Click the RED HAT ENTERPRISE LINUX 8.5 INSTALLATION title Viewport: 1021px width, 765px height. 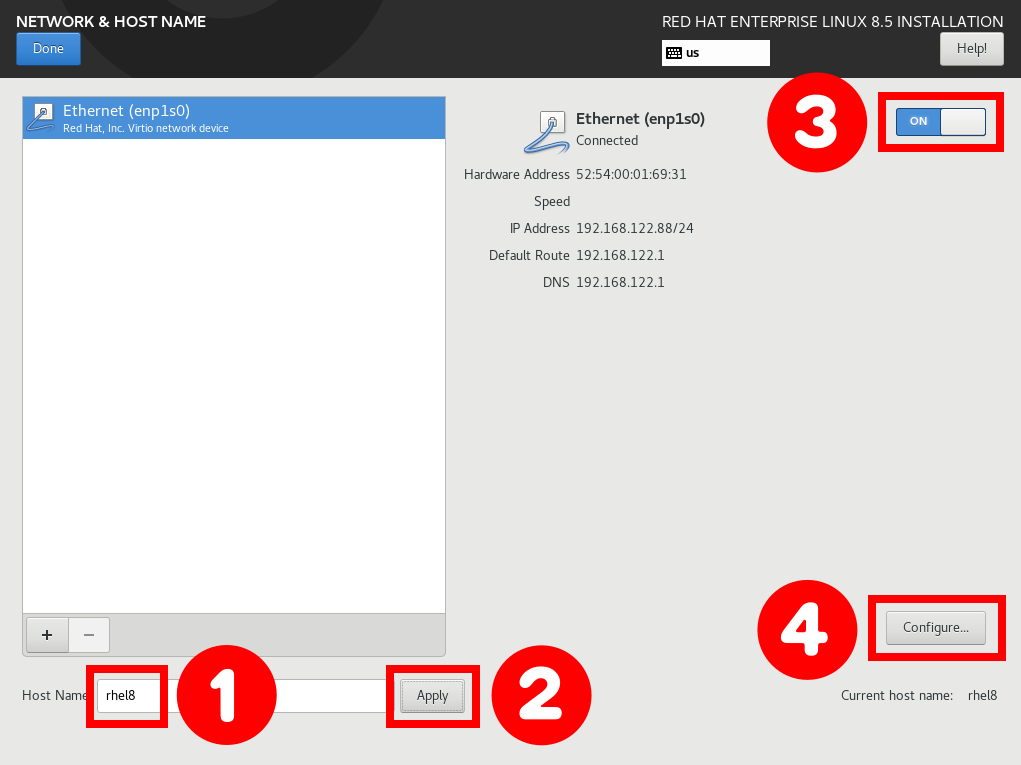[x=832, y=21]
